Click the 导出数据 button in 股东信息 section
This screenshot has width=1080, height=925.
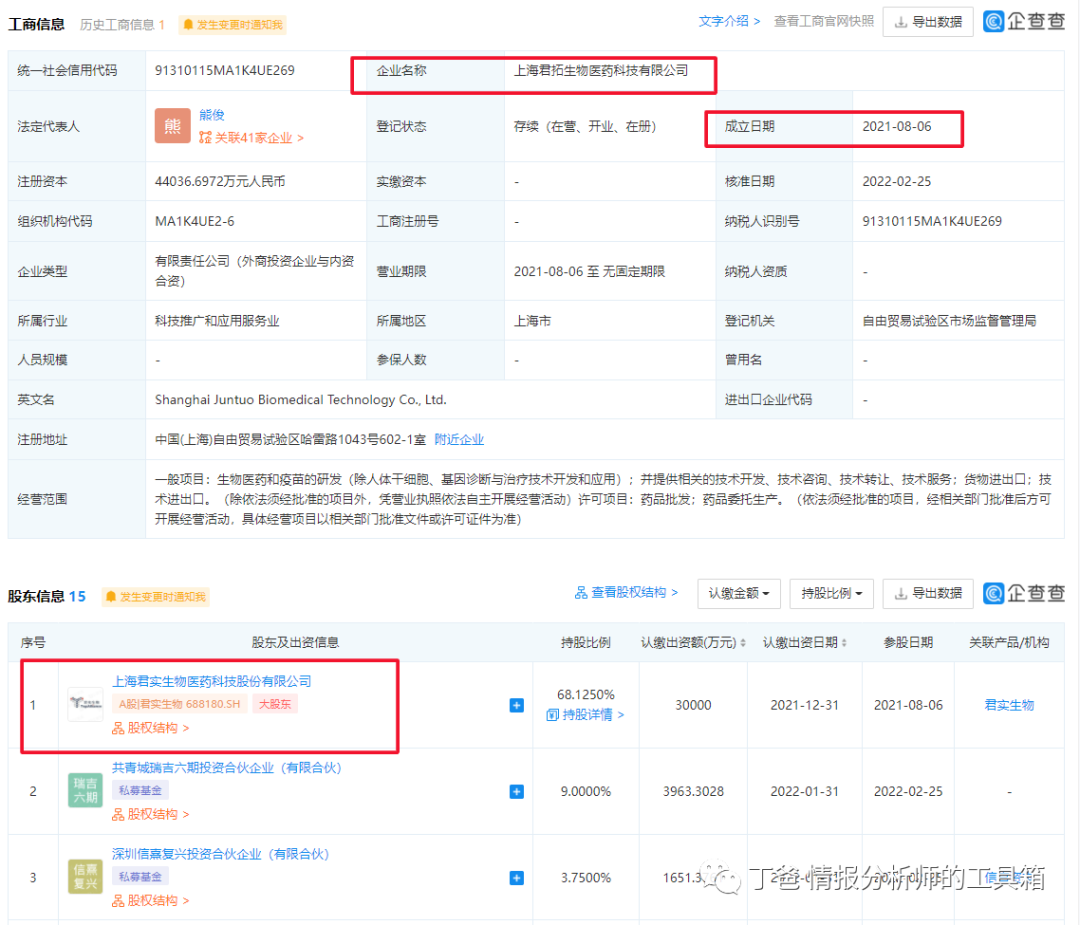(927, 593)
